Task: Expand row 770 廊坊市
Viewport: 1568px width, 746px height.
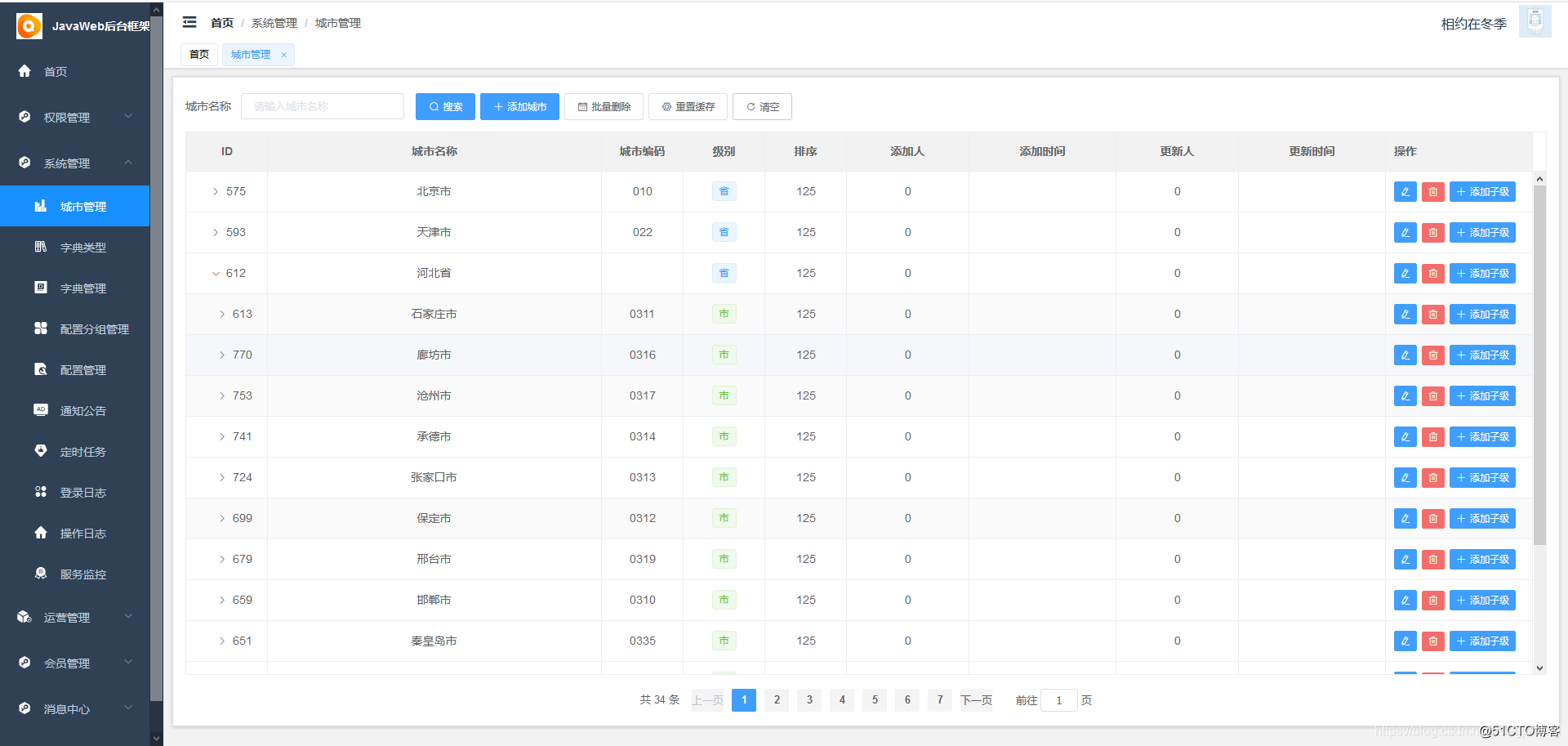Action: click(222, 355)
